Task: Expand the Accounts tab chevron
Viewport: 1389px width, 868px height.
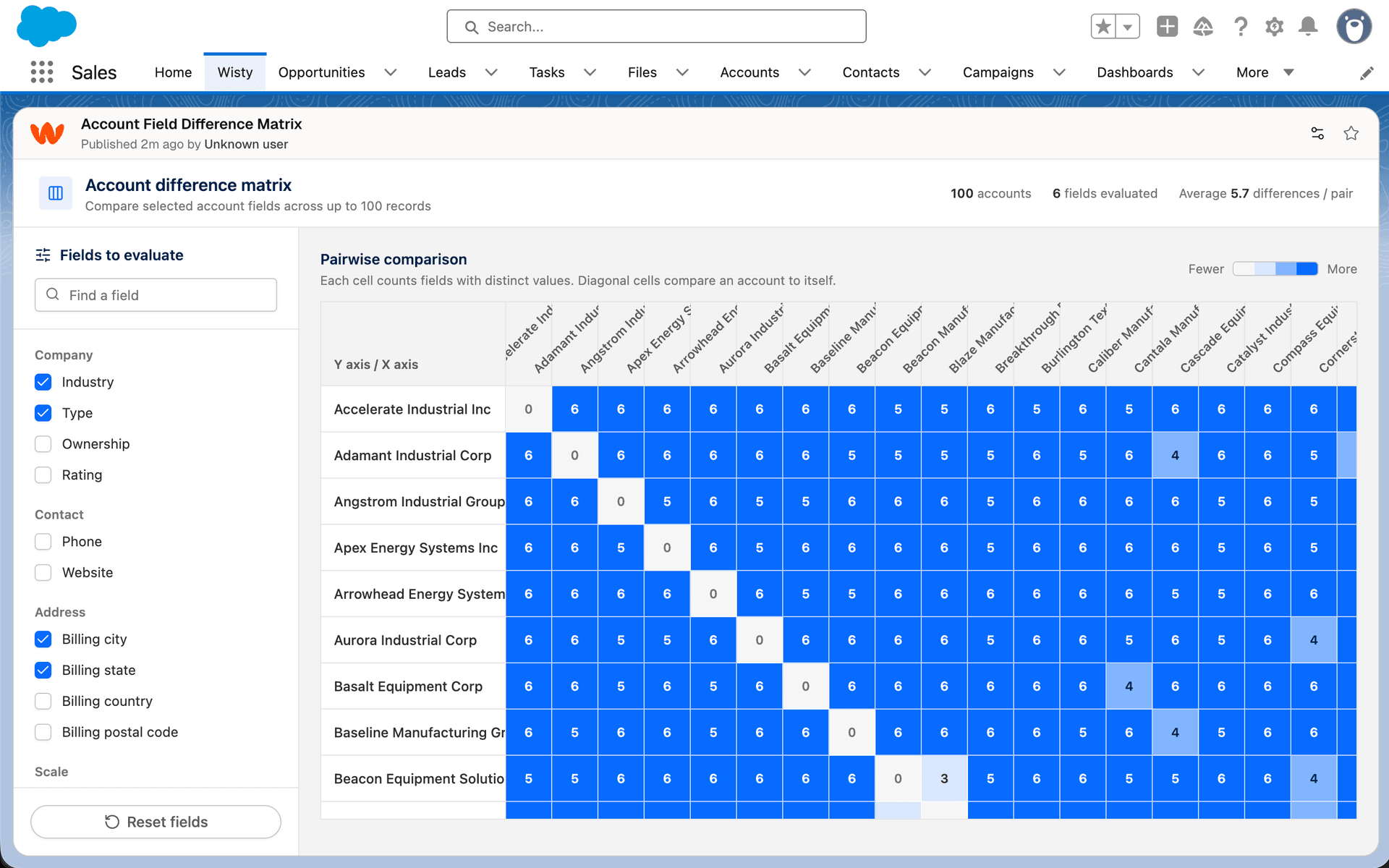Action: pyautogui.click(x=804, y=72)
